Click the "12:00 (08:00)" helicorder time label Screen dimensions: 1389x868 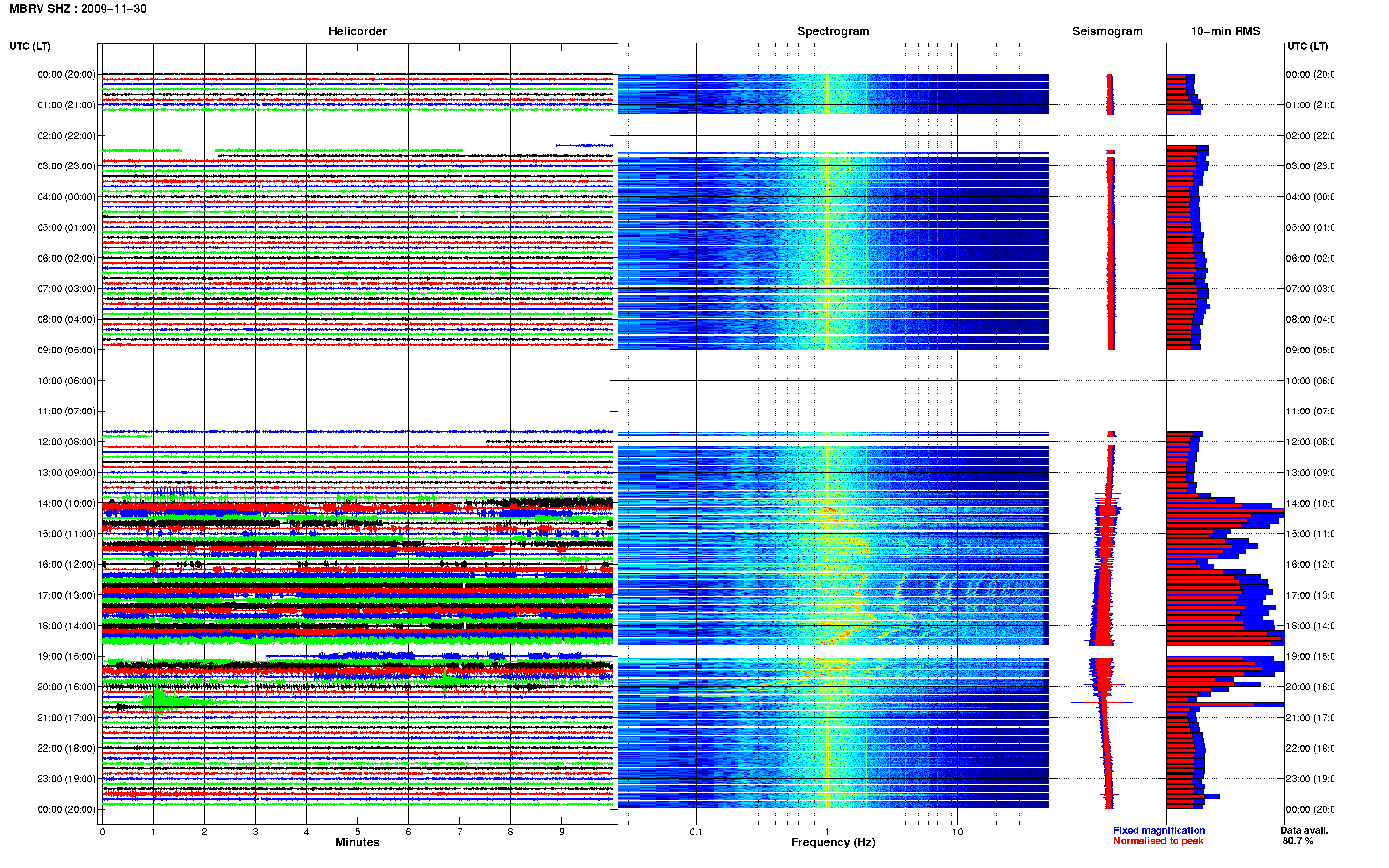(66, 441)
